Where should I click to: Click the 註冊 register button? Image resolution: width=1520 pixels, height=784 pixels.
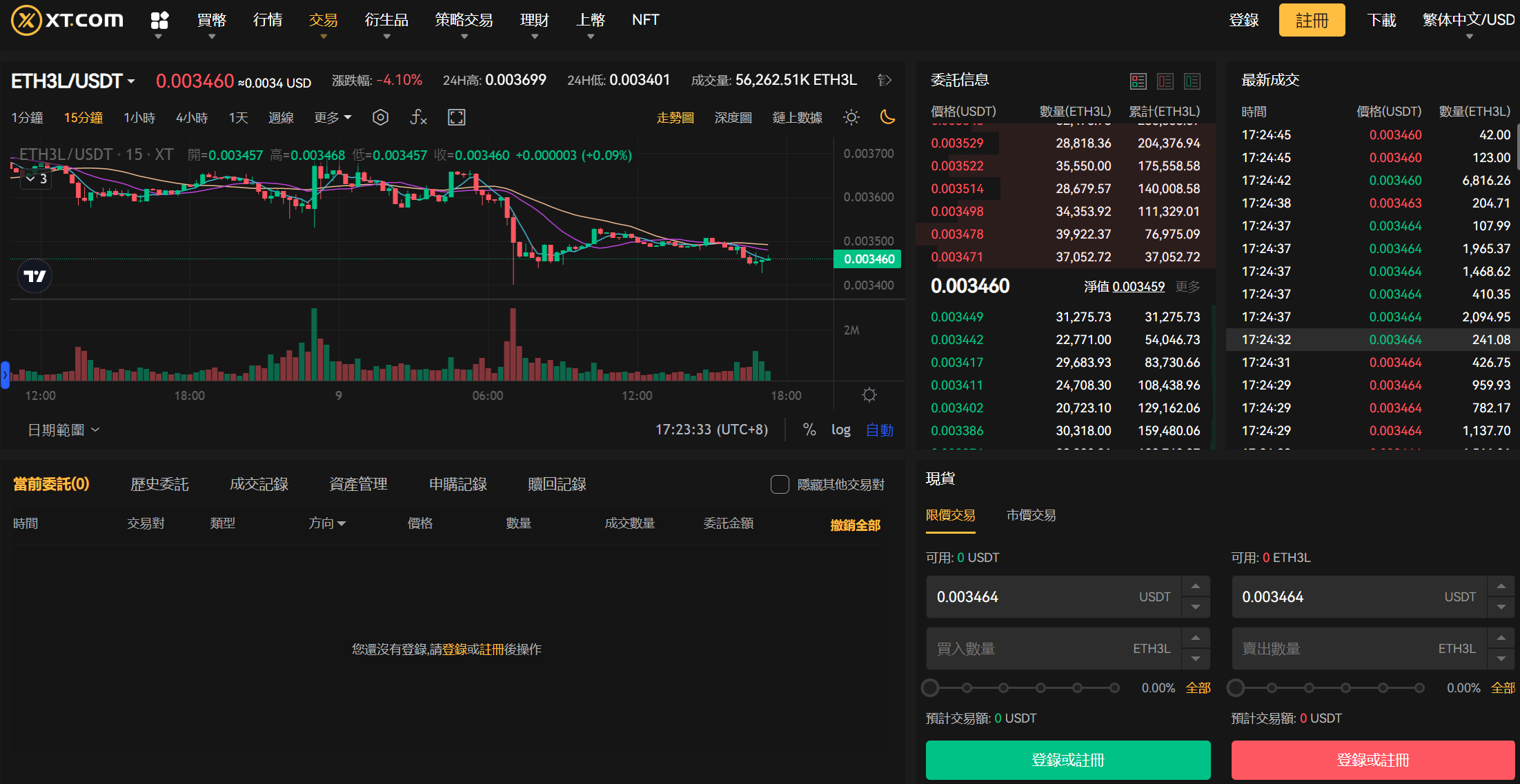[1312, 20]
